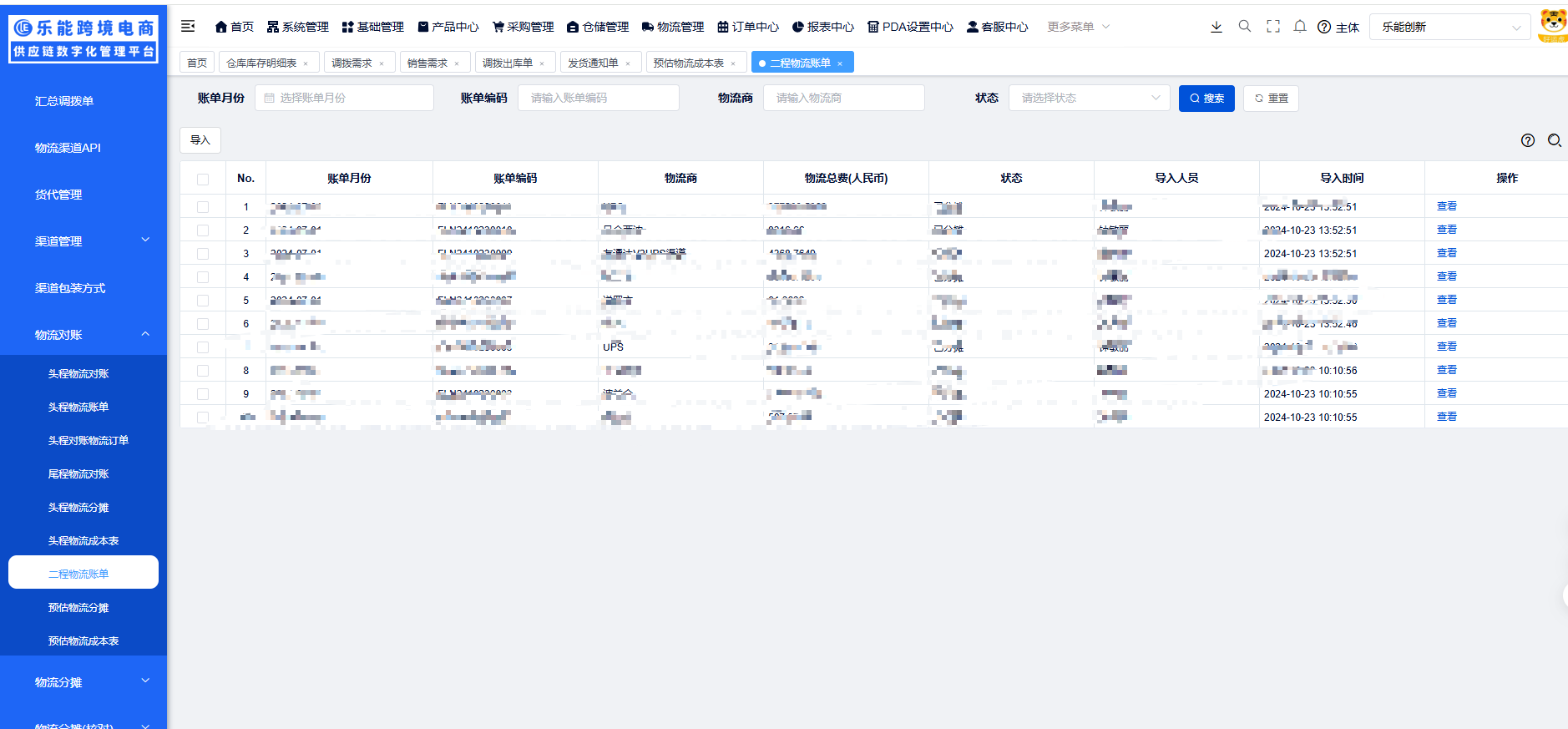
Task: Click the search icon above table's right
Action: 1554,140
